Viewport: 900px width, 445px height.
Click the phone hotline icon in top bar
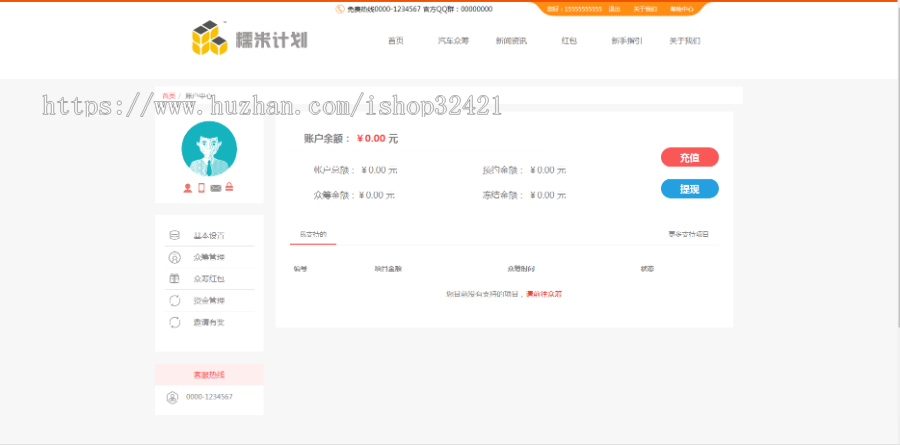(x=340, y=9)
